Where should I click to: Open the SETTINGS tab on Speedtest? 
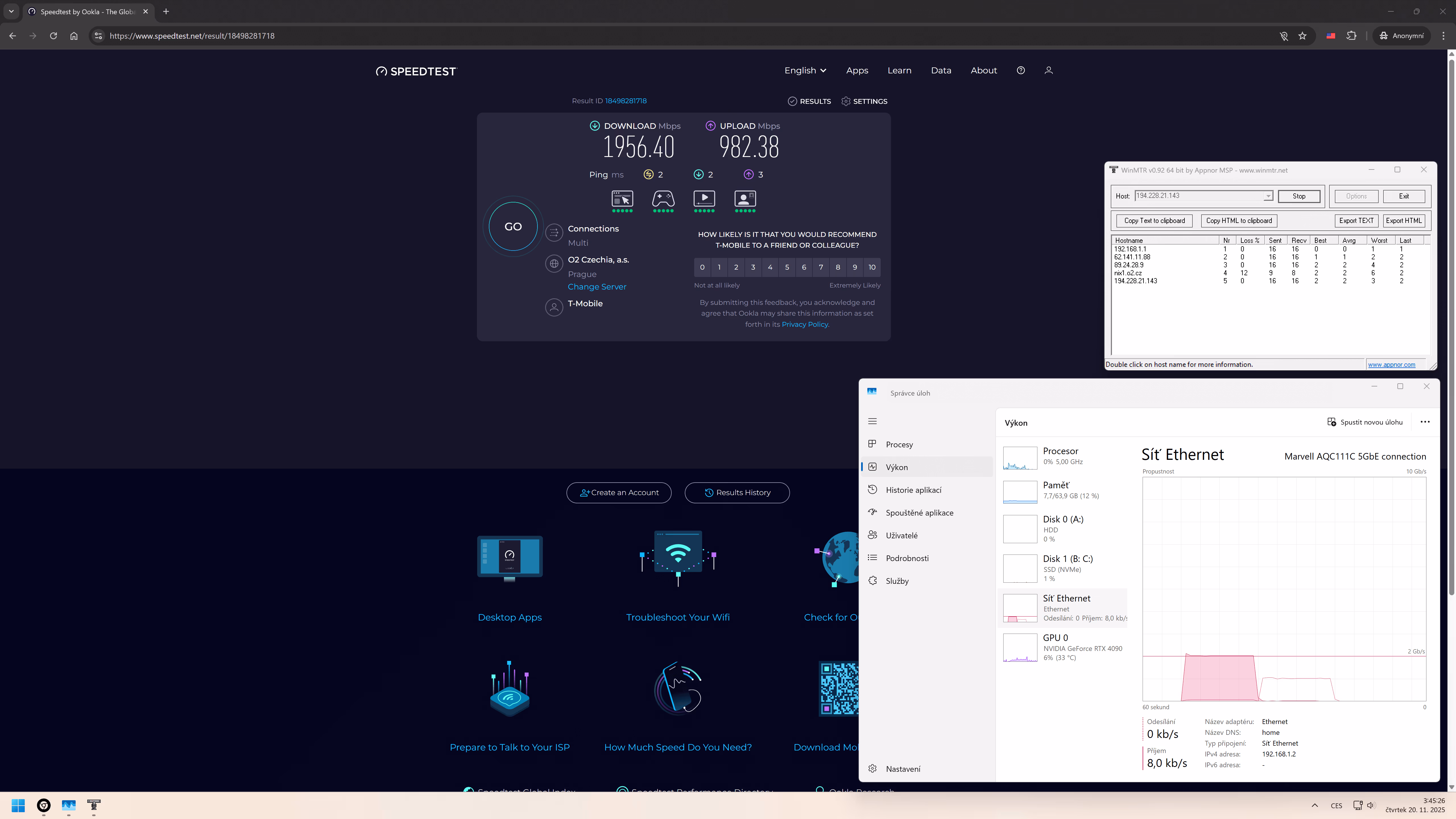click(x=864, y=101)
